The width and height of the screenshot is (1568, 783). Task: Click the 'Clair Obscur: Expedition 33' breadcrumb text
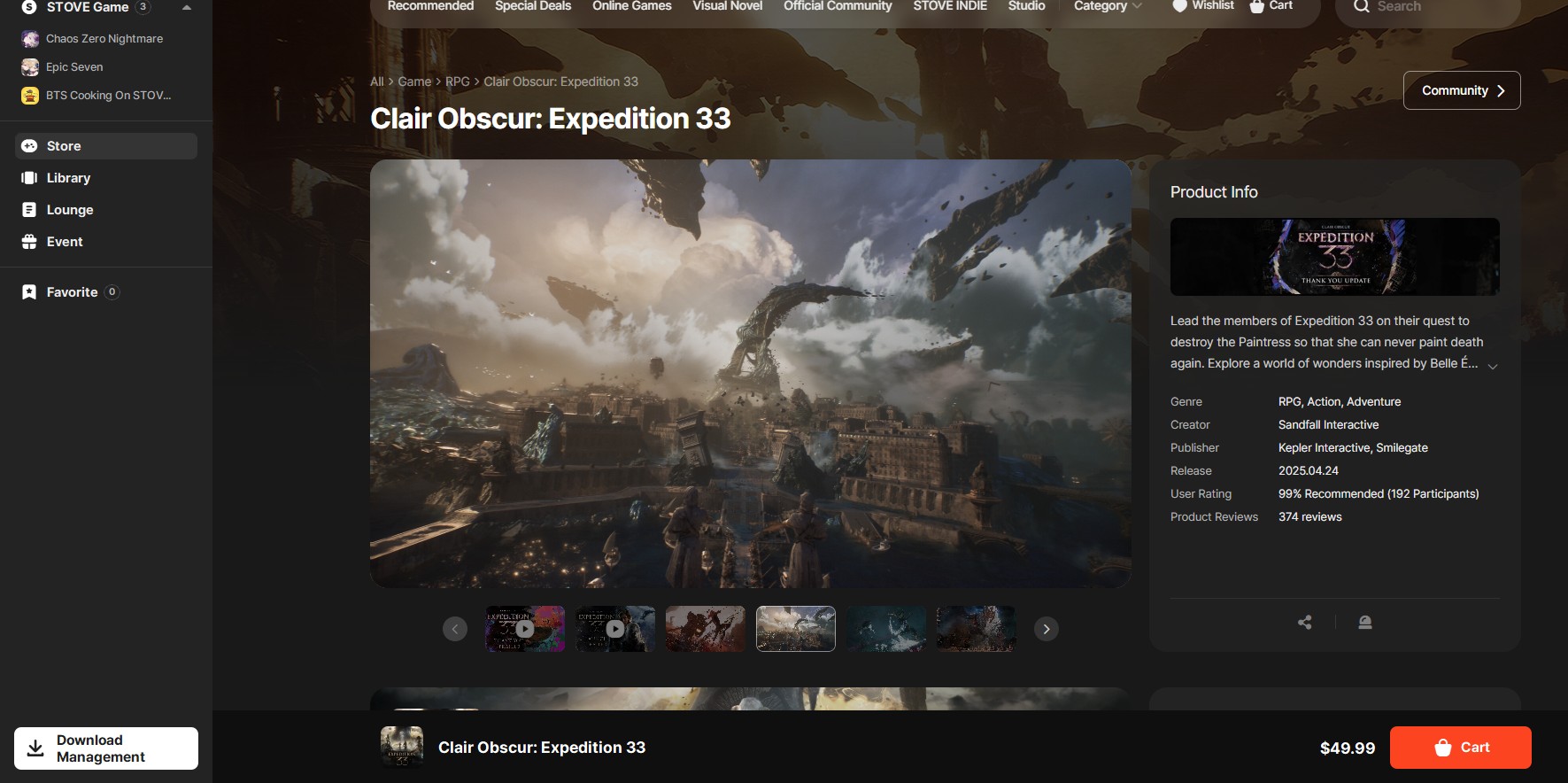click(560, 81)
